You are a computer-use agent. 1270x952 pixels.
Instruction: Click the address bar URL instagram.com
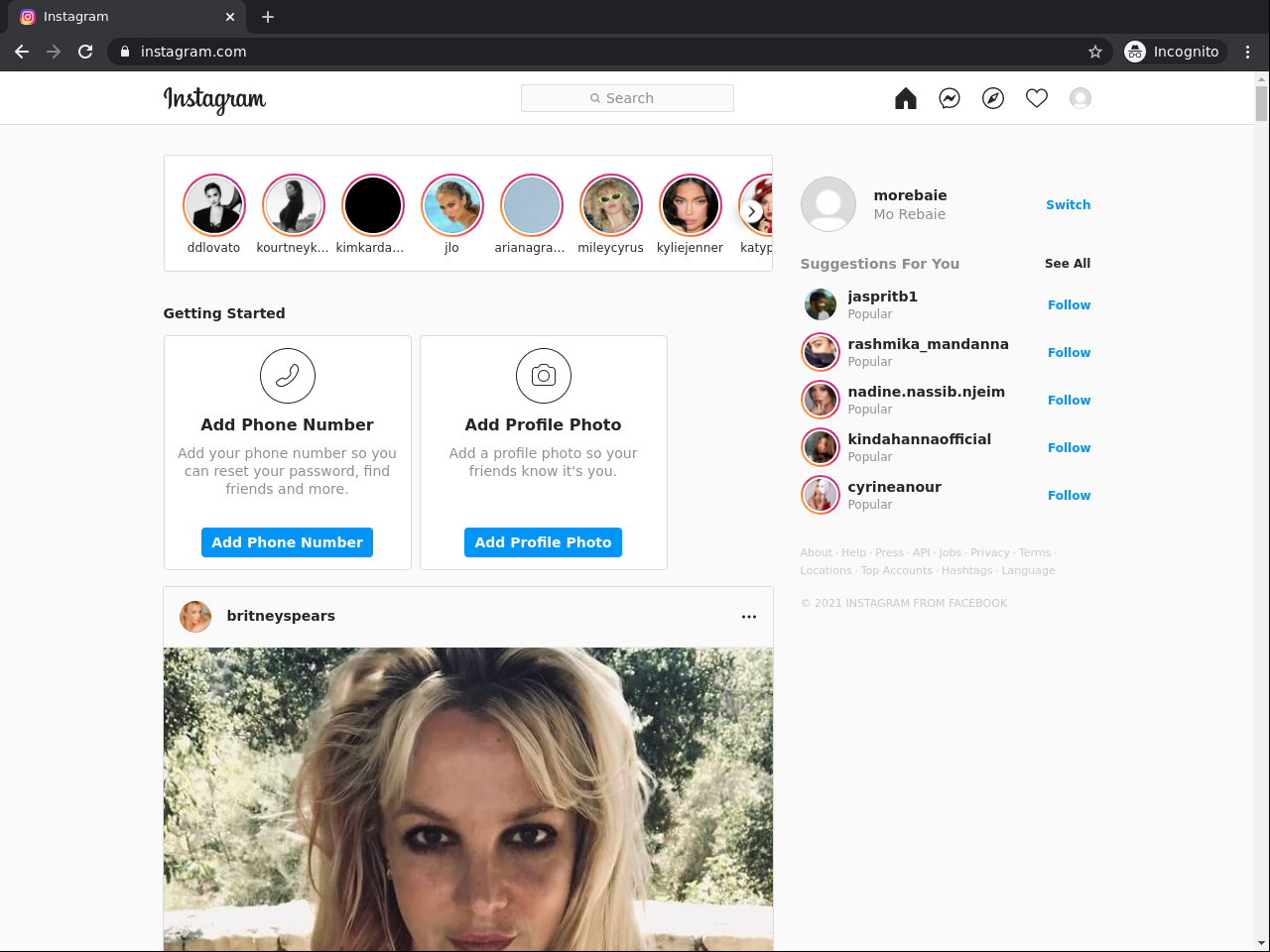click(x=193, y=52)
